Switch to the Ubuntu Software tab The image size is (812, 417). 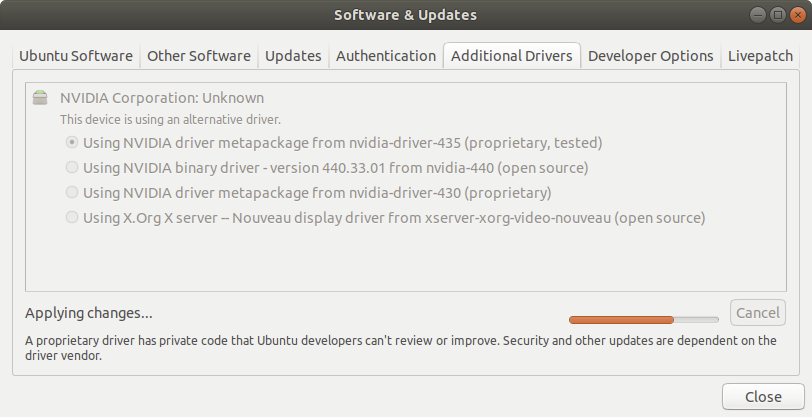click(x=76, y=56)
